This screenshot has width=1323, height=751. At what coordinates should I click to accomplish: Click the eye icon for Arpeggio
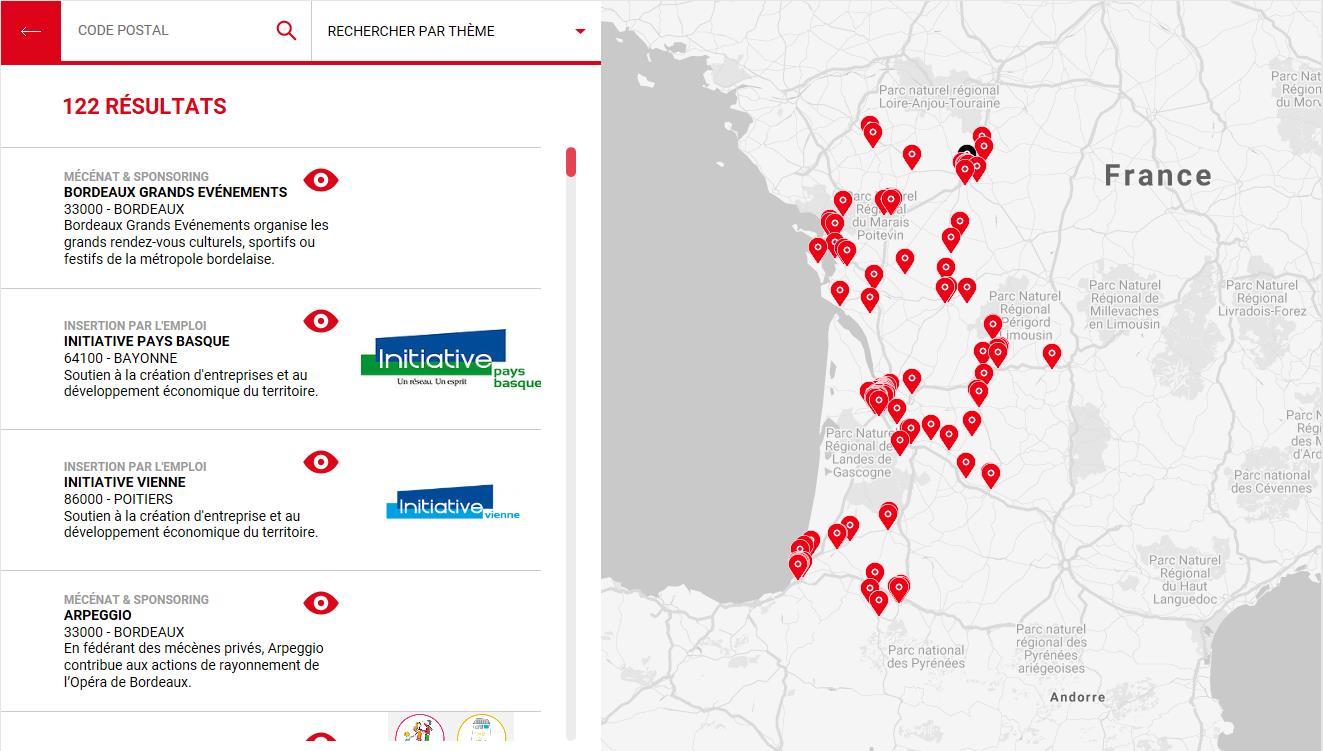(x=321, y=603)
